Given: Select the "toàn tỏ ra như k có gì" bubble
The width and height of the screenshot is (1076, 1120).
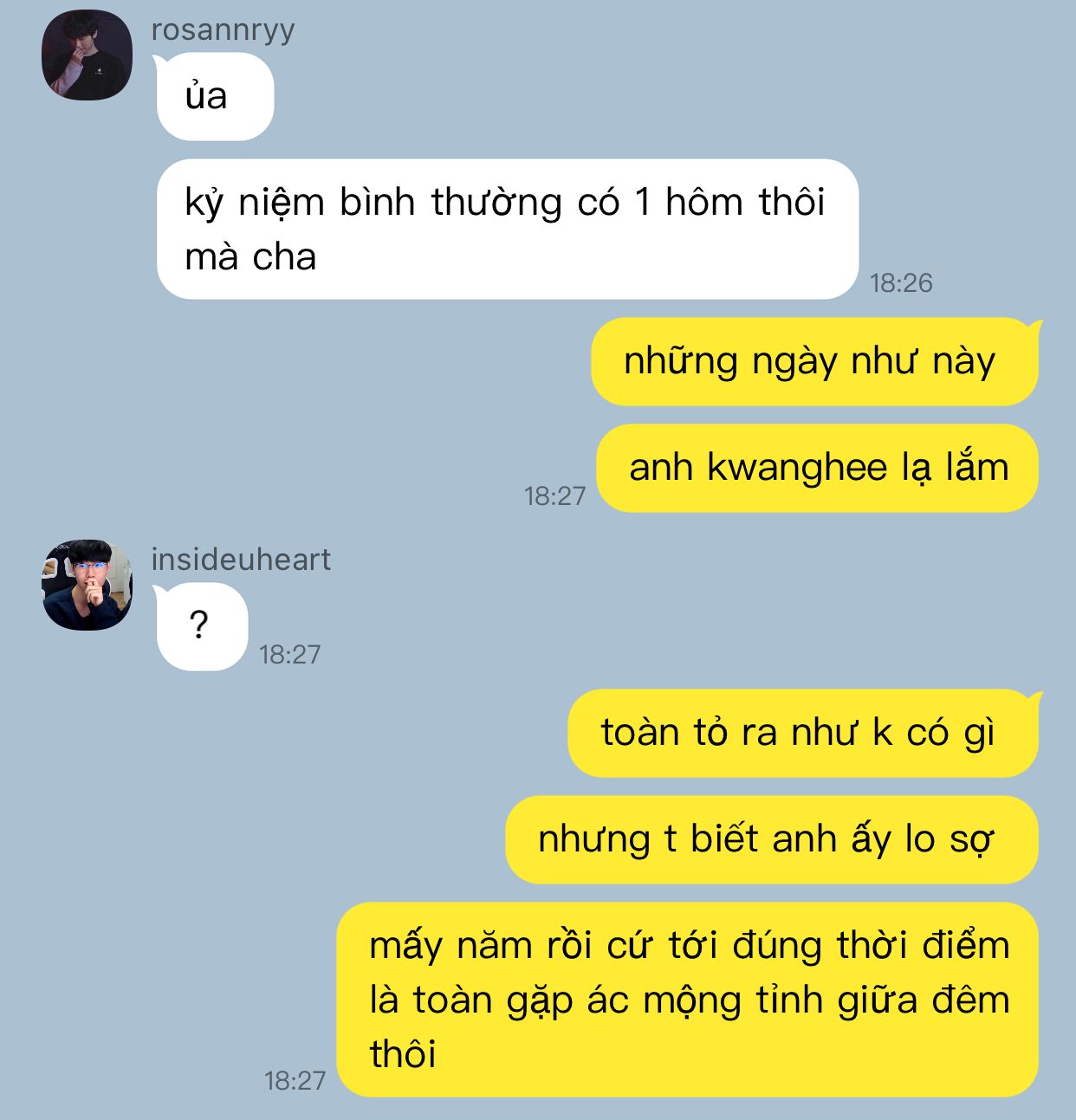Looking at the screenshot, I should pos(802,733).
